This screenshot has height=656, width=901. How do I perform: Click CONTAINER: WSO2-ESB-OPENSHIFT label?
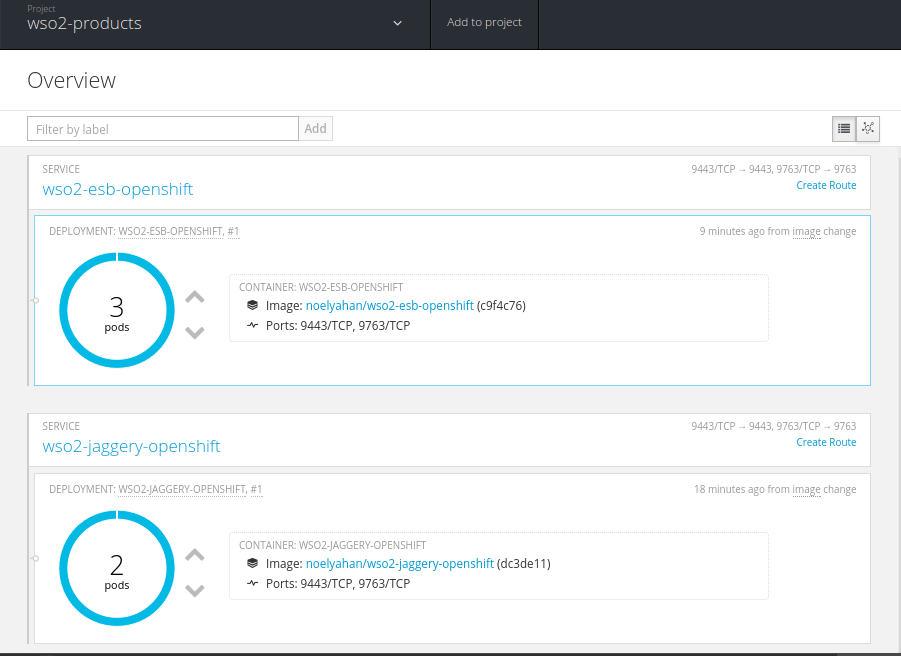click(x=321, y=287)
